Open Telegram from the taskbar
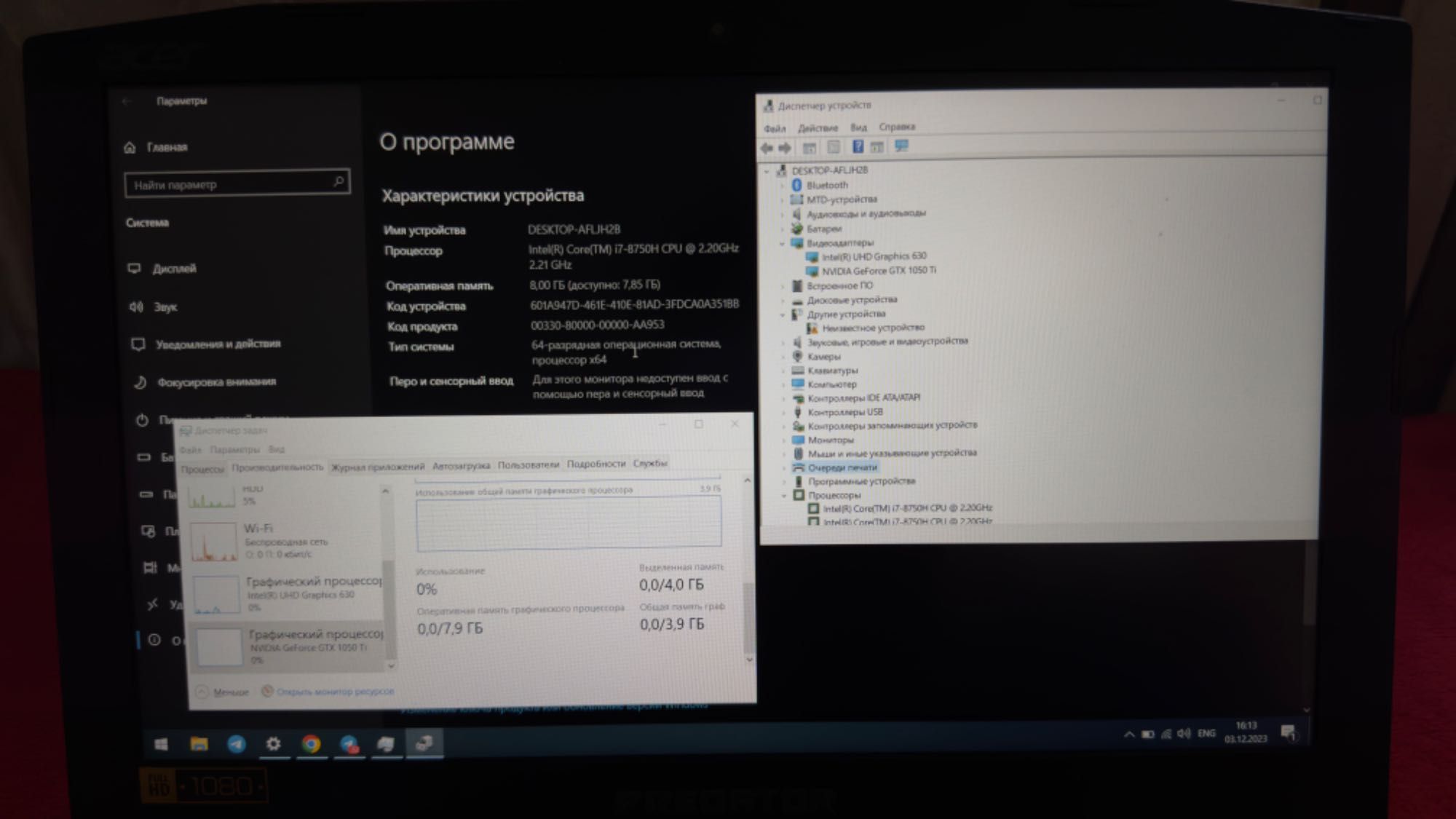This screenshot has width=1456, height=819. click(237, 744)
